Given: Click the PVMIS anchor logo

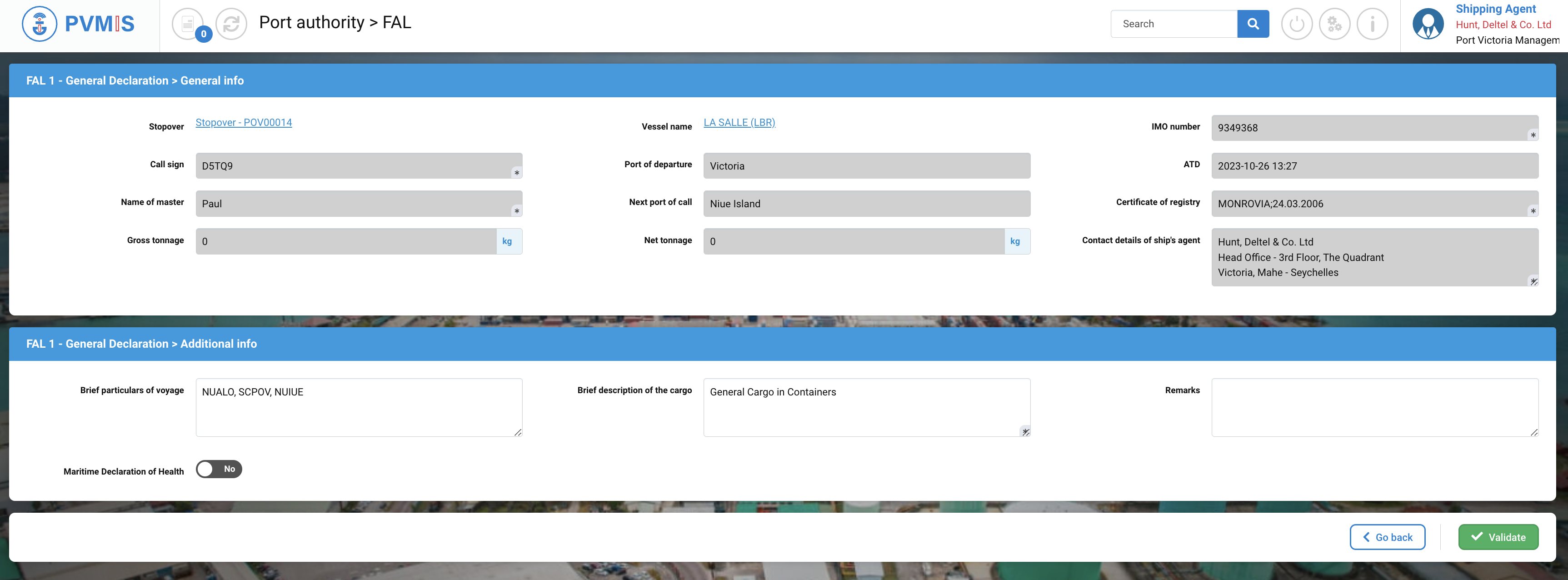Looking at the screenshot, I should 40,24.
